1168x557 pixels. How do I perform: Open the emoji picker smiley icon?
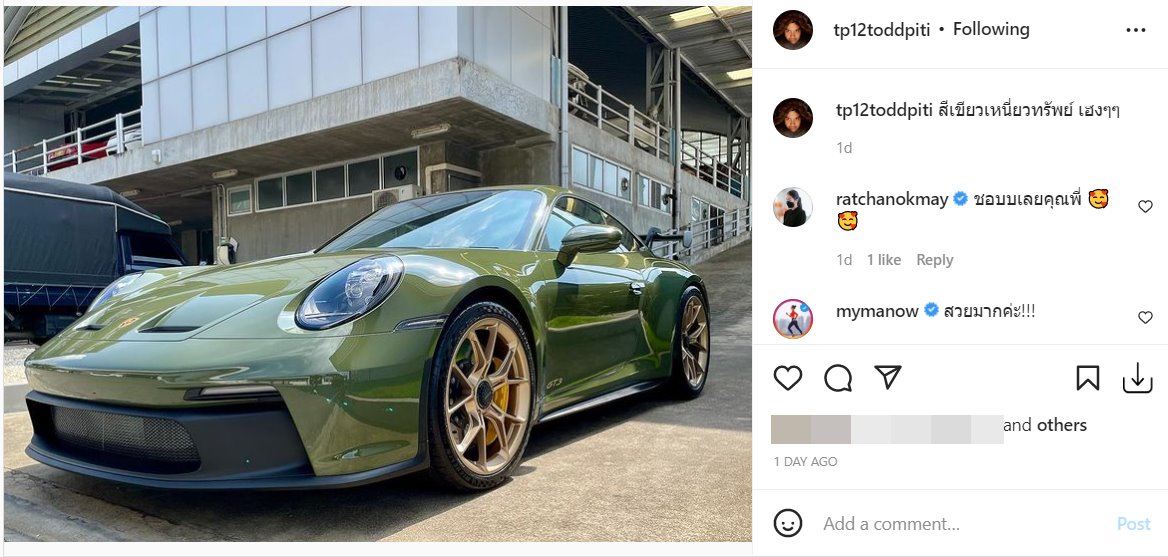788,523
